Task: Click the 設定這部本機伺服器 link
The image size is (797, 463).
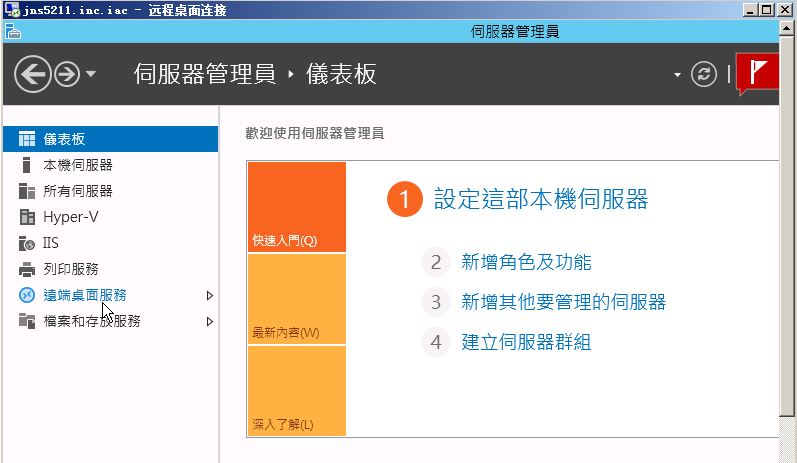Action: (x=541, y=199)
